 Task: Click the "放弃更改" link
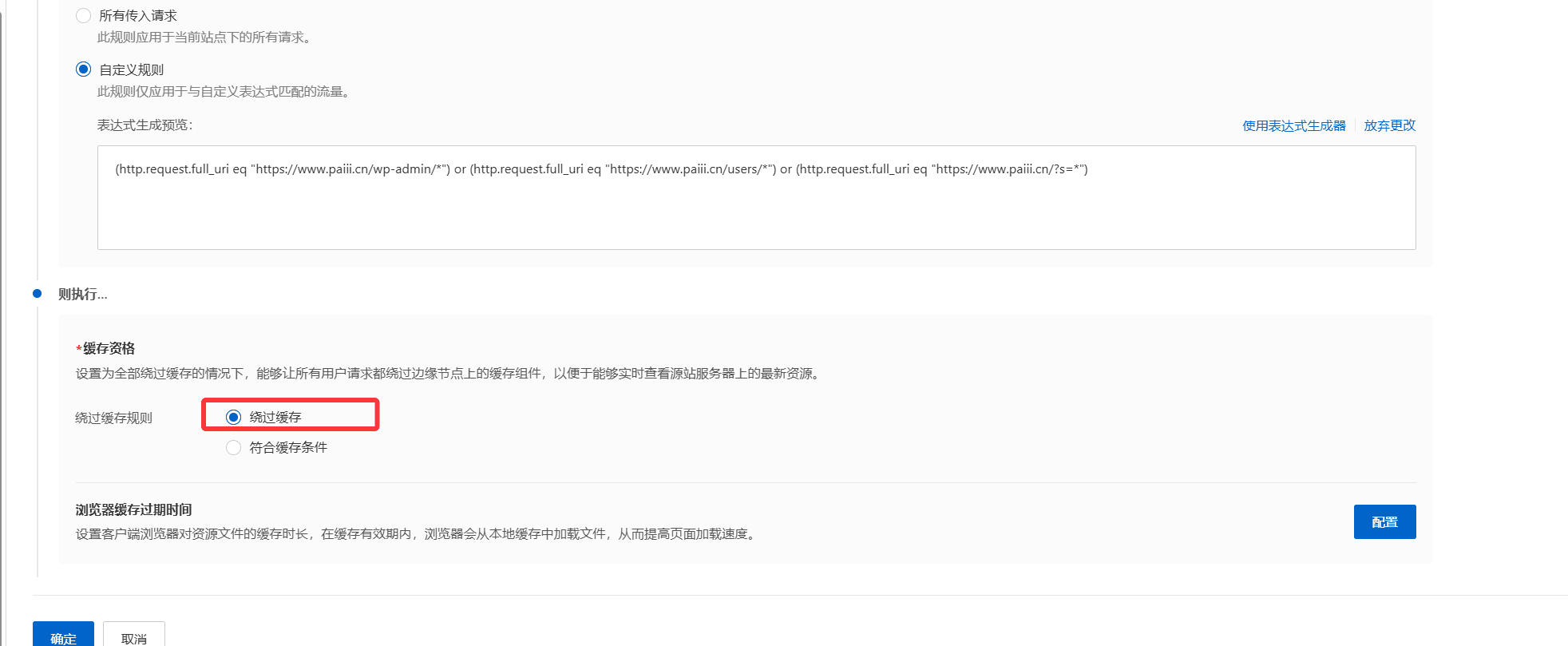pyautogui.click(x=1389, y=125)
